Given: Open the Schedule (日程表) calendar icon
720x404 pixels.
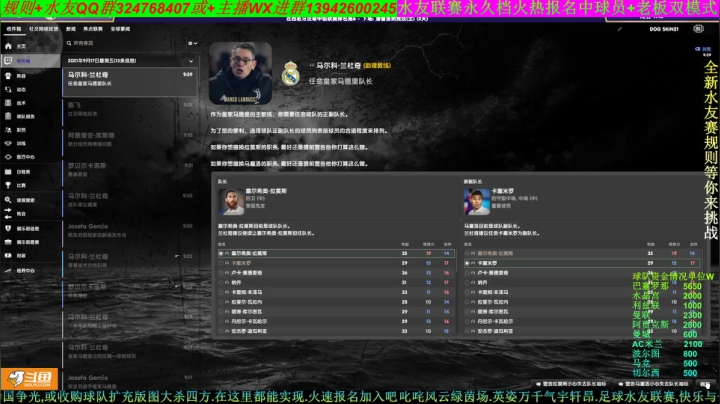Looking at the screenshot, I should [8, 172].
